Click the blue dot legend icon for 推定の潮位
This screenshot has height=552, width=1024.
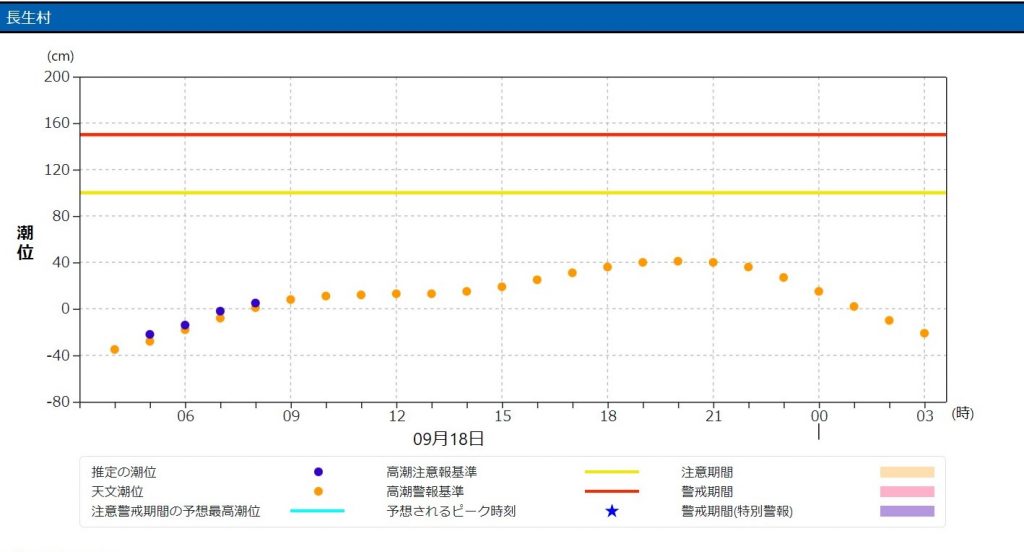pyautogui.click(x=318, y=472)
